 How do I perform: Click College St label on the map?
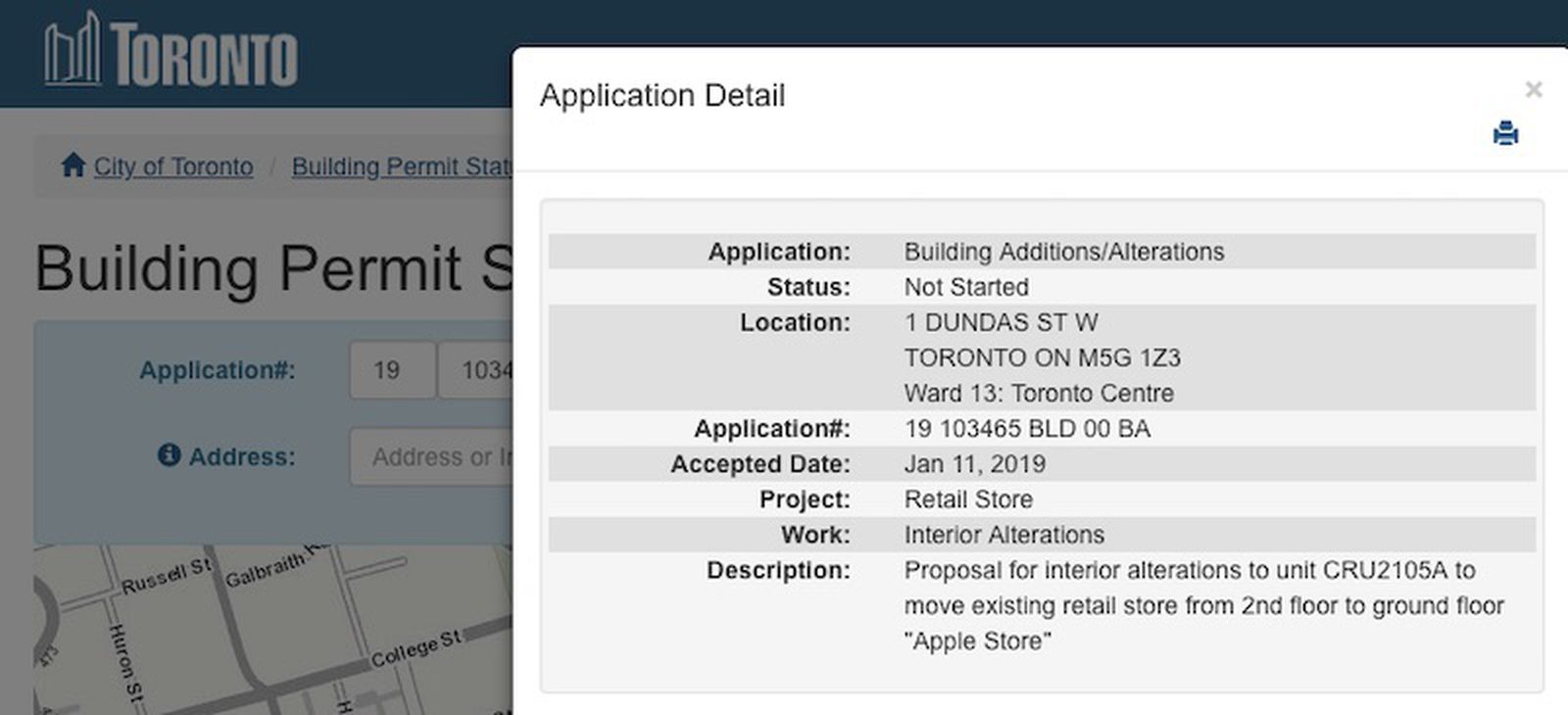pos(416,648)
